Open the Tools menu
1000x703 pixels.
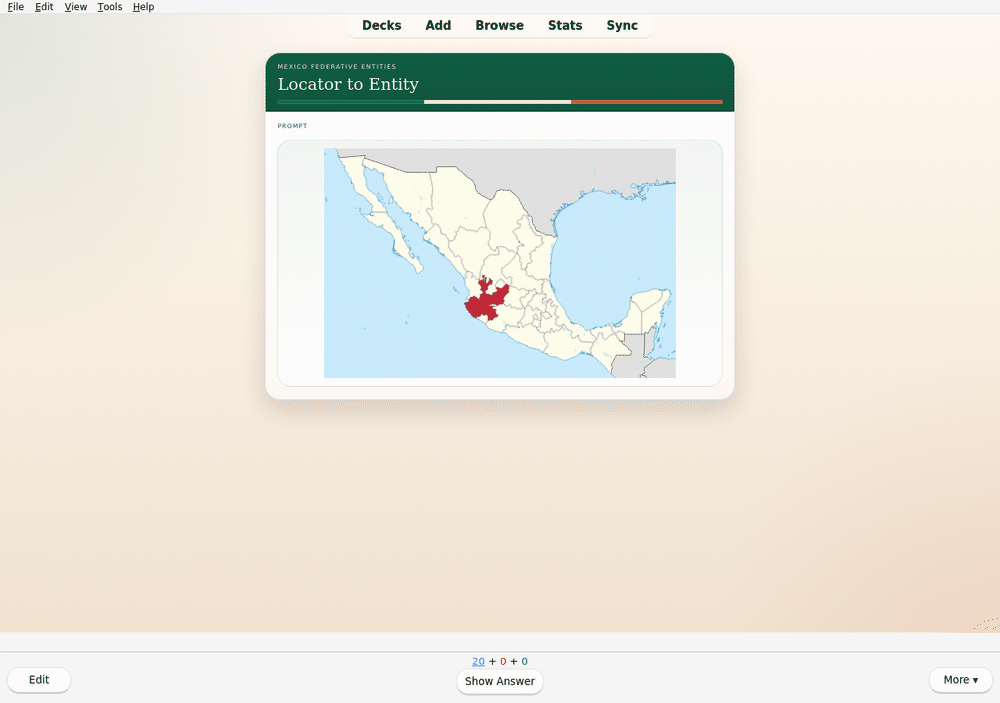(x=110, y=6)
